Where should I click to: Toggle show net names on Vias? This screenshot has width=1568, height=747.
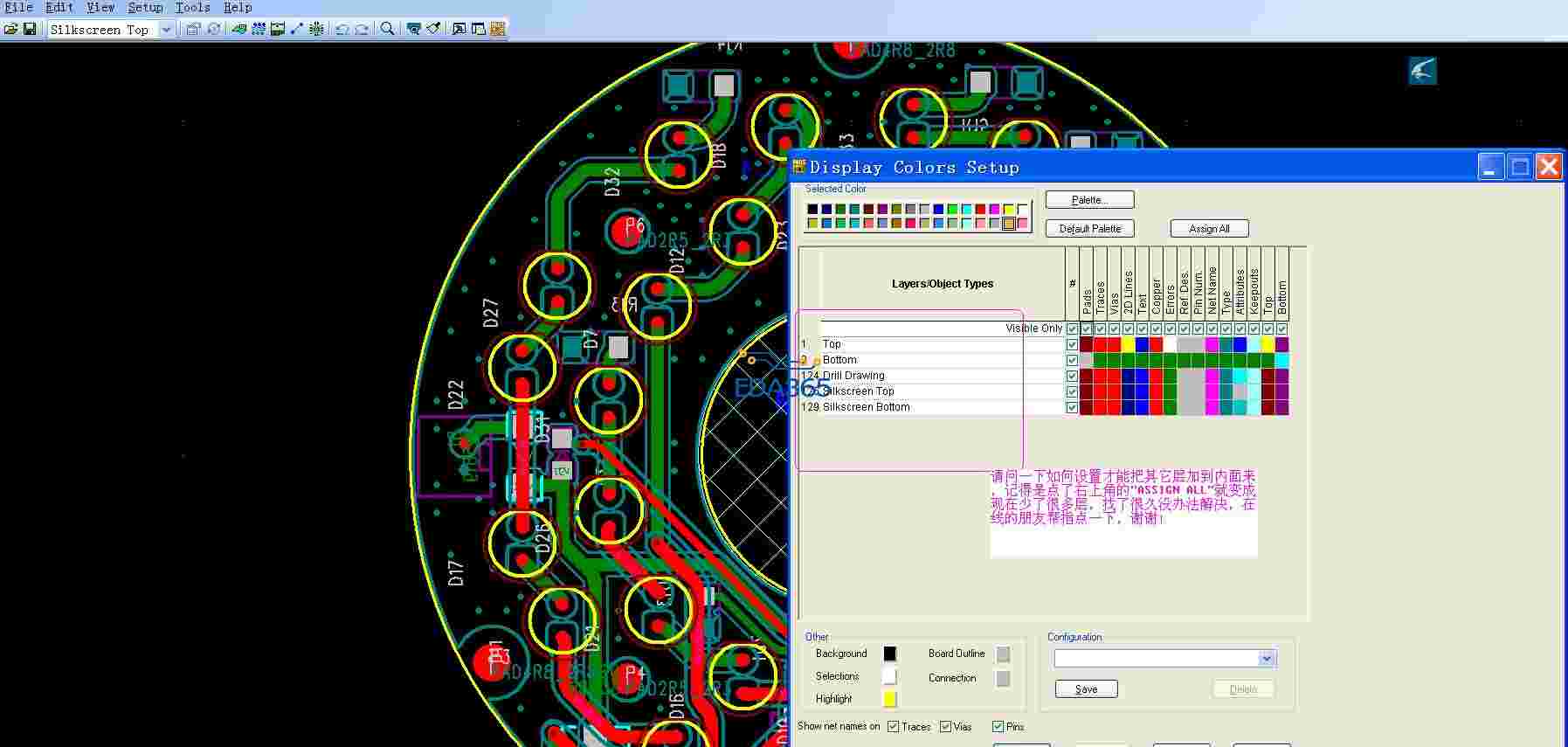[x=945, y=727]
